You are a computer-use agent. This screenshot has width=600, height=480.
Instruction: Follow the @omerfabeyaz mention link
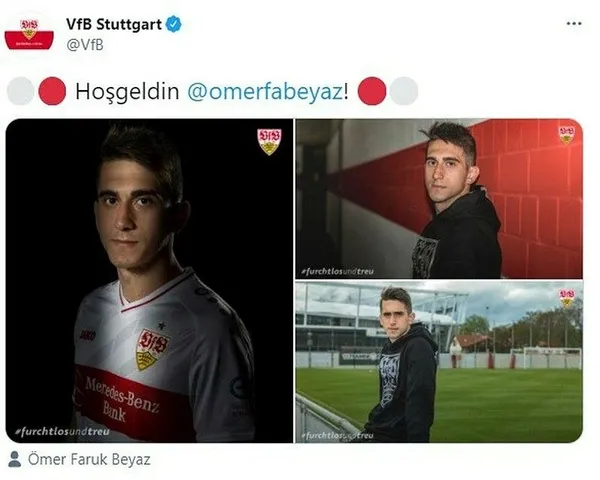coord(265,91)
